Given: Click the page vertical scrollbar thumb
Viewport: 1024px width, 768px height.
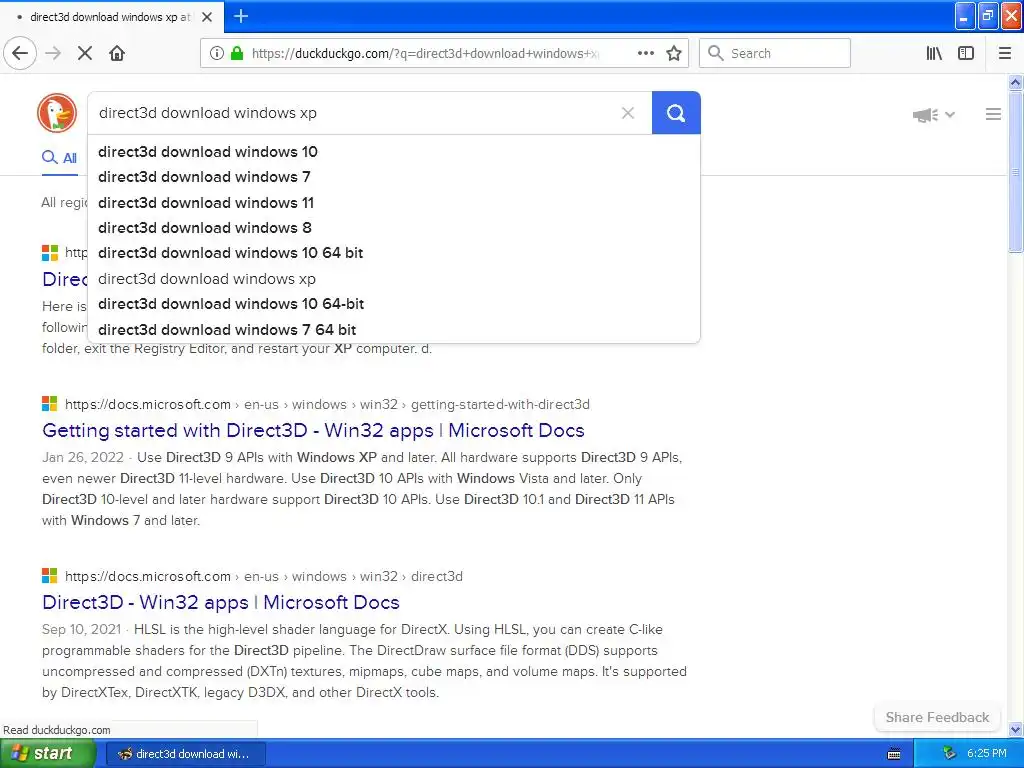Looking at the screenshot, I should [1015, 171].
